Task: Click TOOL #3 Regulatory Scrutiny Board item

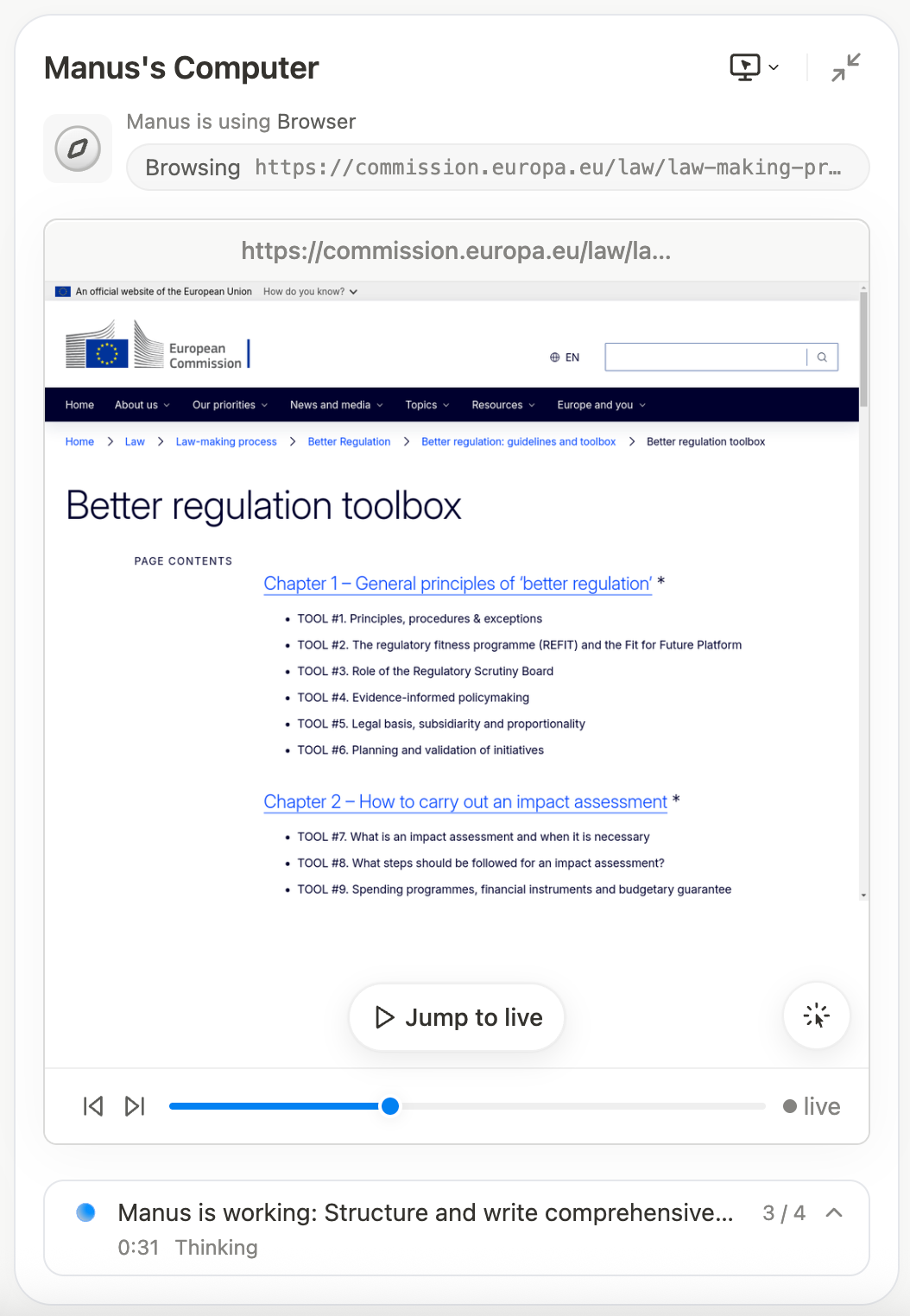Action: (x=425, y=671)
